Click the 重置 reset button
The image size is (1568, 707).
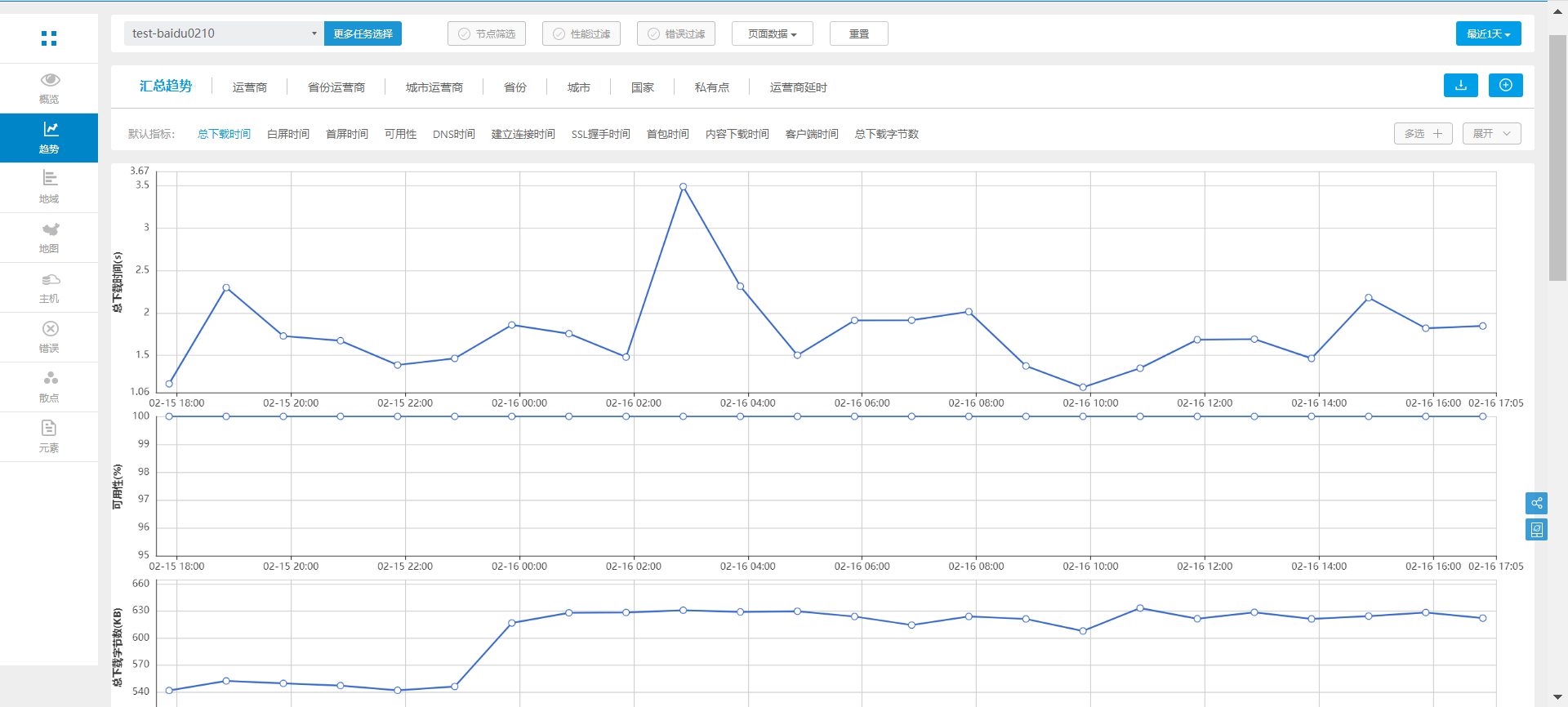pos(858,34)
